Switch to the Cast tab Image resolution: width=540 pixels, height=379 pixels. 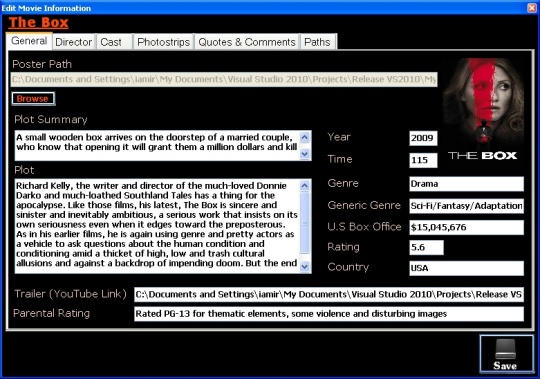point(114,42)
